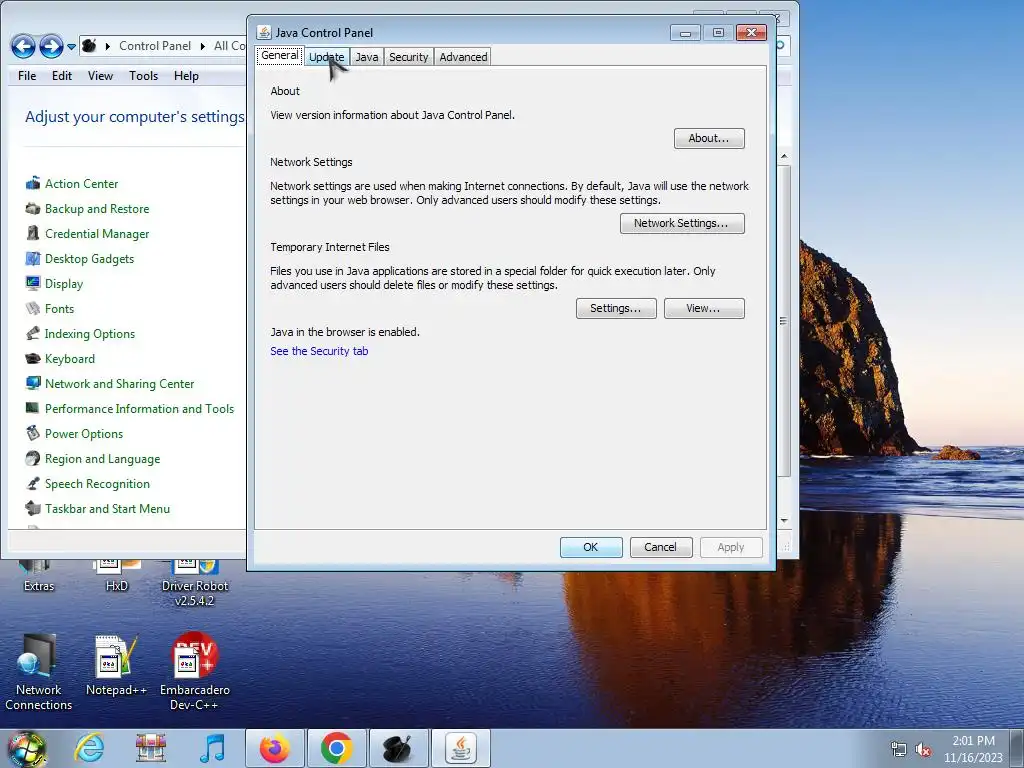Open Speech Recognition
This screenshot has width=1024, height=768.
pyautogui.click(x=97, y=484)
